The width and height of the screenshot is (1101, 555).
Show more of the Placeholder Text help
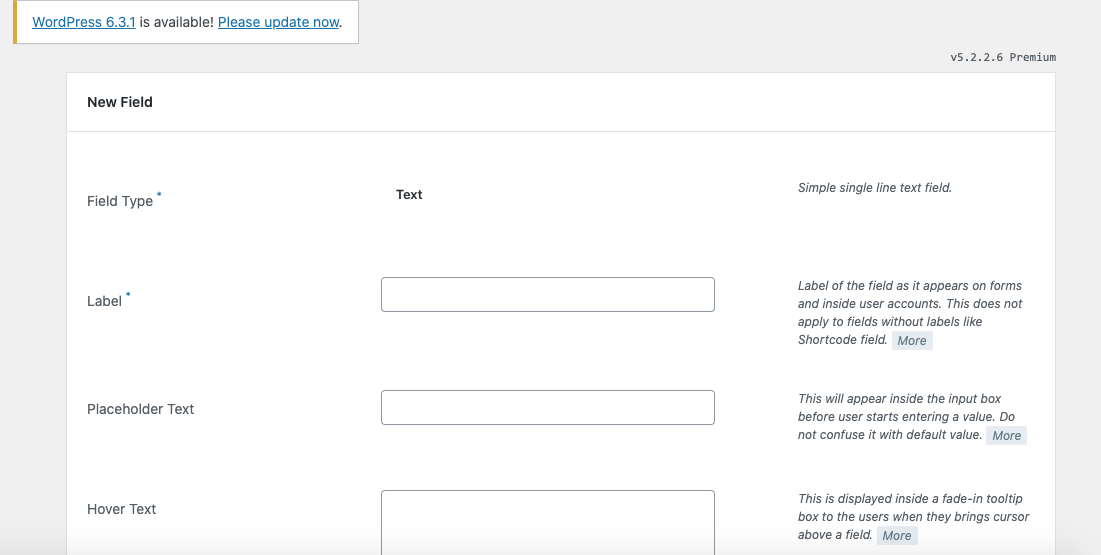1006,436
